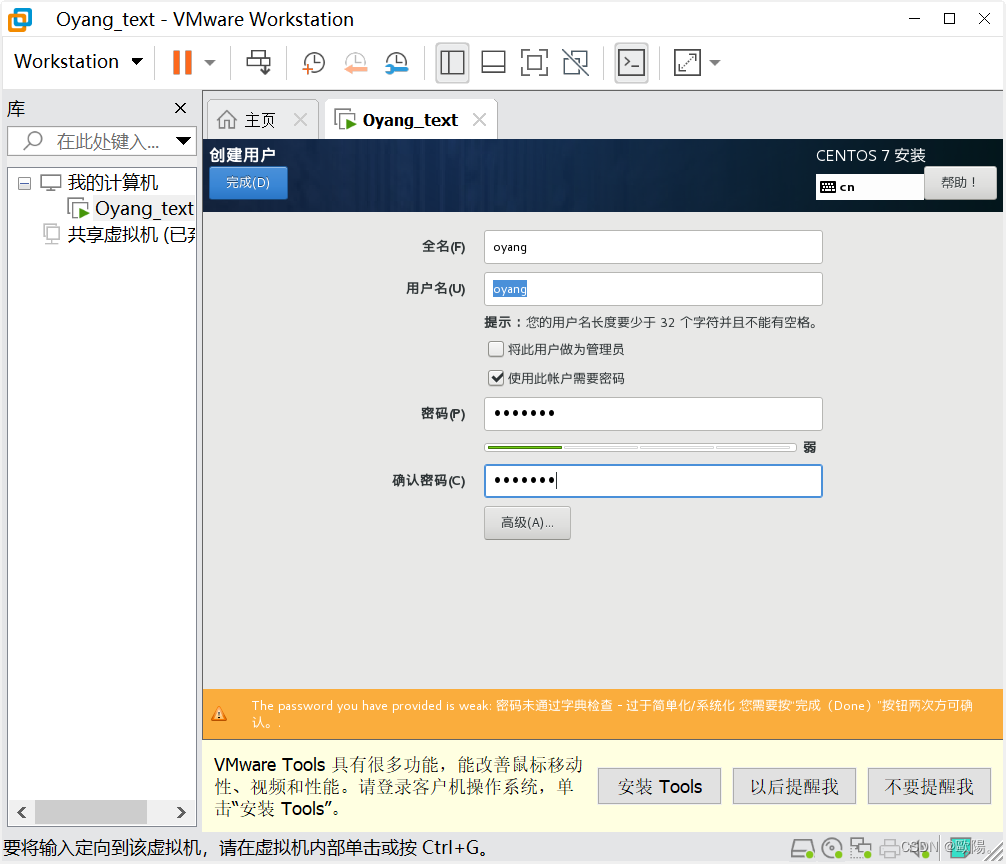Click the 密码 password field

click(653, 414)
